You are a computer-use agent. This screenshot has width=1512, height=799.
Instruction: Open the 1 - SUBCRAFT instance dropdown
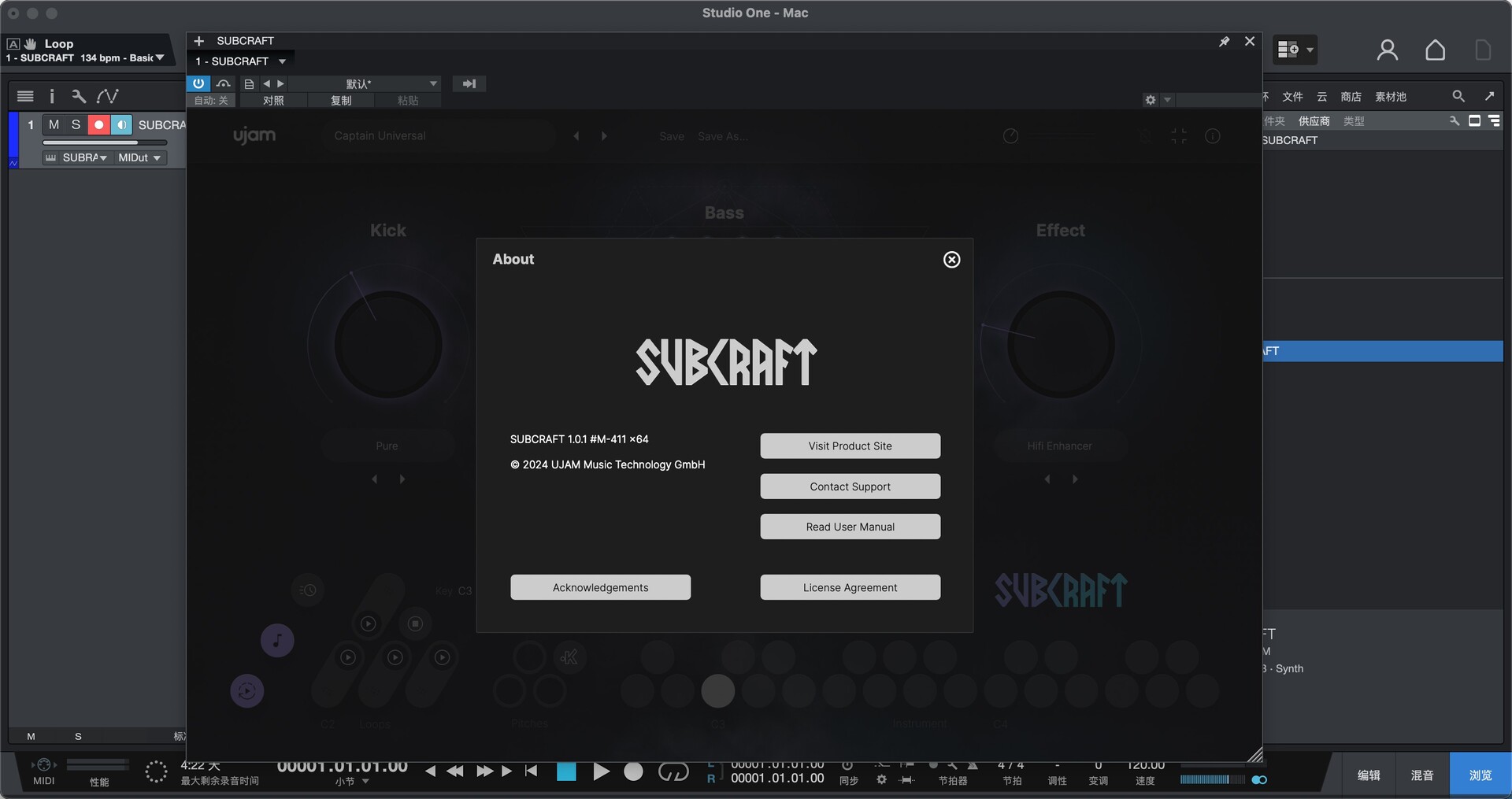[241, 61]
